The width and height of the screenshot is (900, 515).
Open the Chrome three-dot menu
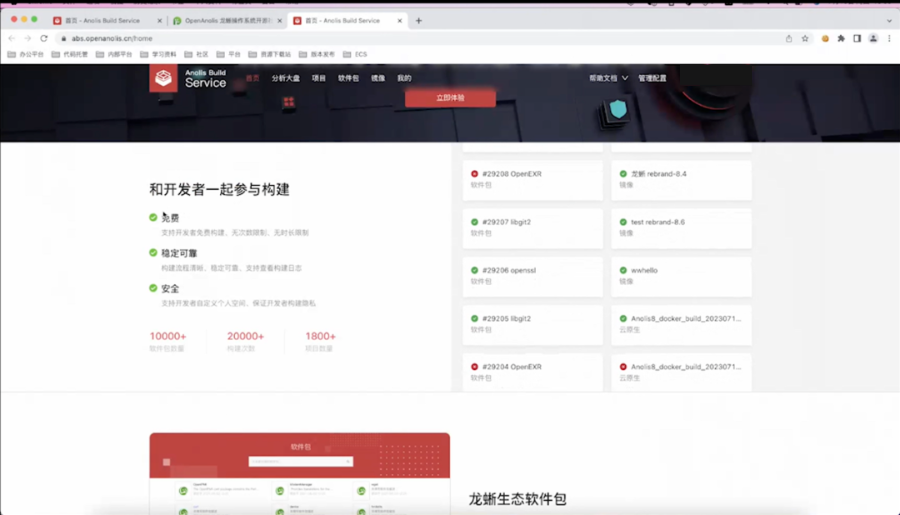[x=889, y=38]
